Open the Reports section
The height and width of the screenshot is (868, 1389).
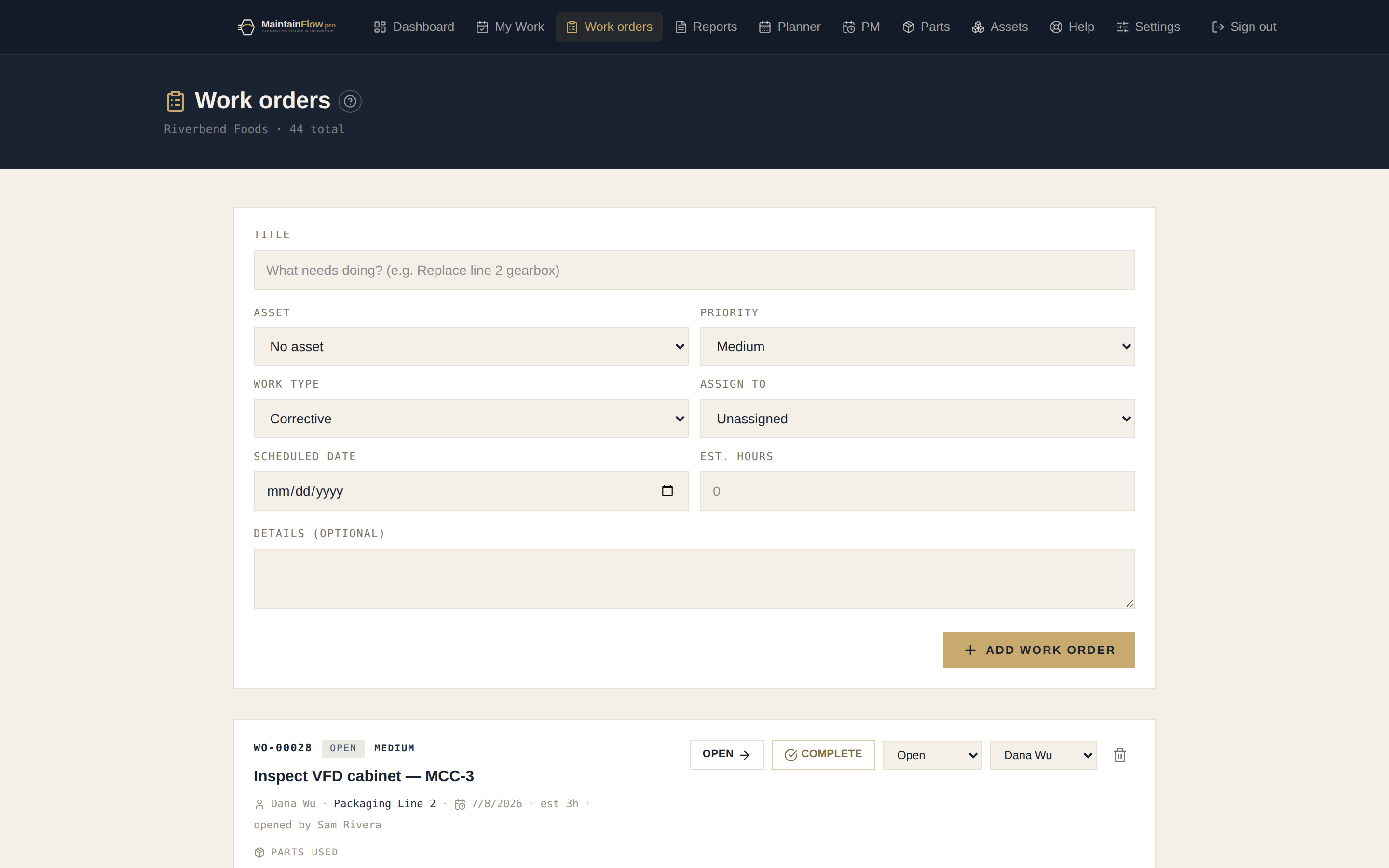(706, 27)
